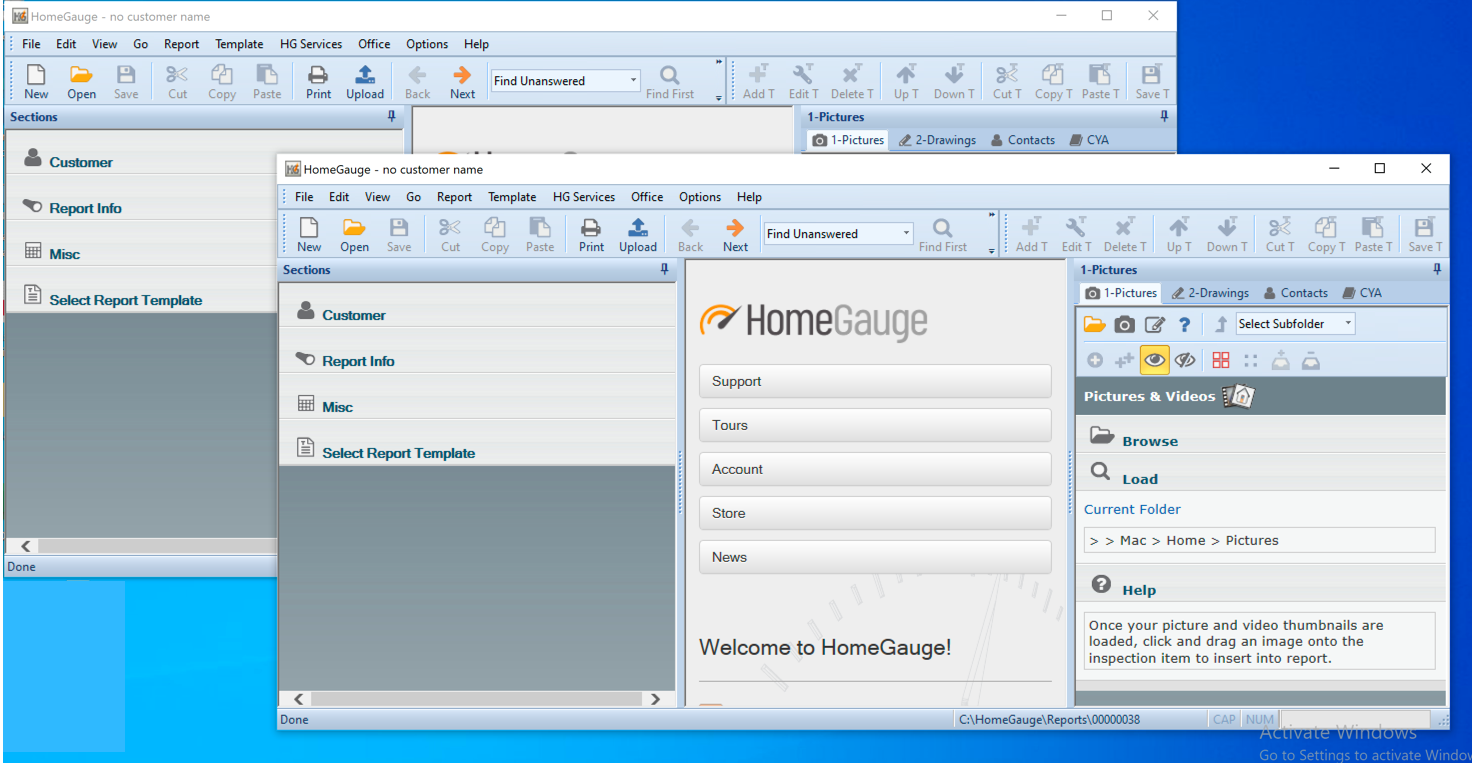The height and width of the screenshot is (763, 1472).
Task: Click the Store button on the welcome page
Action: pyautogui.click(x=875, y=513)
